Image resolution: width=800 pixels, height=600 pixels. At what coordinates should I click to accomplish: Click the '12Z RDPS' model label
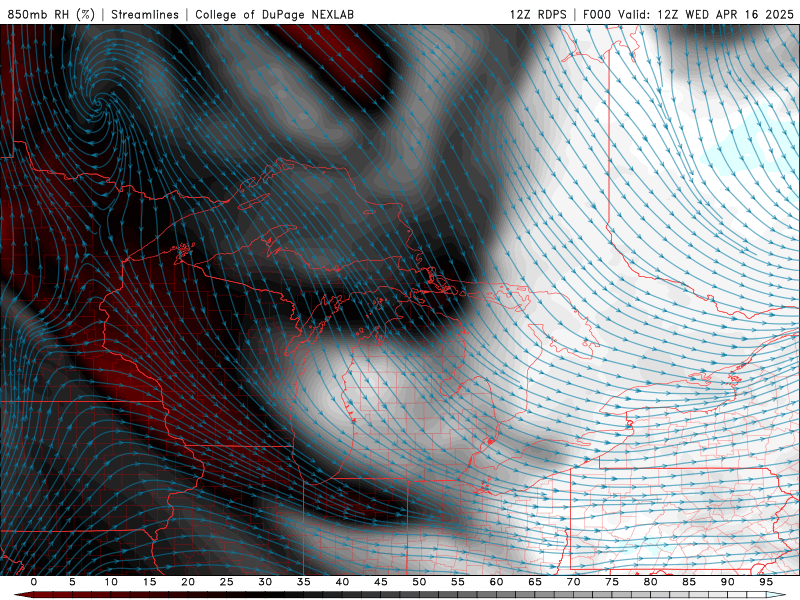click(538, 14)
